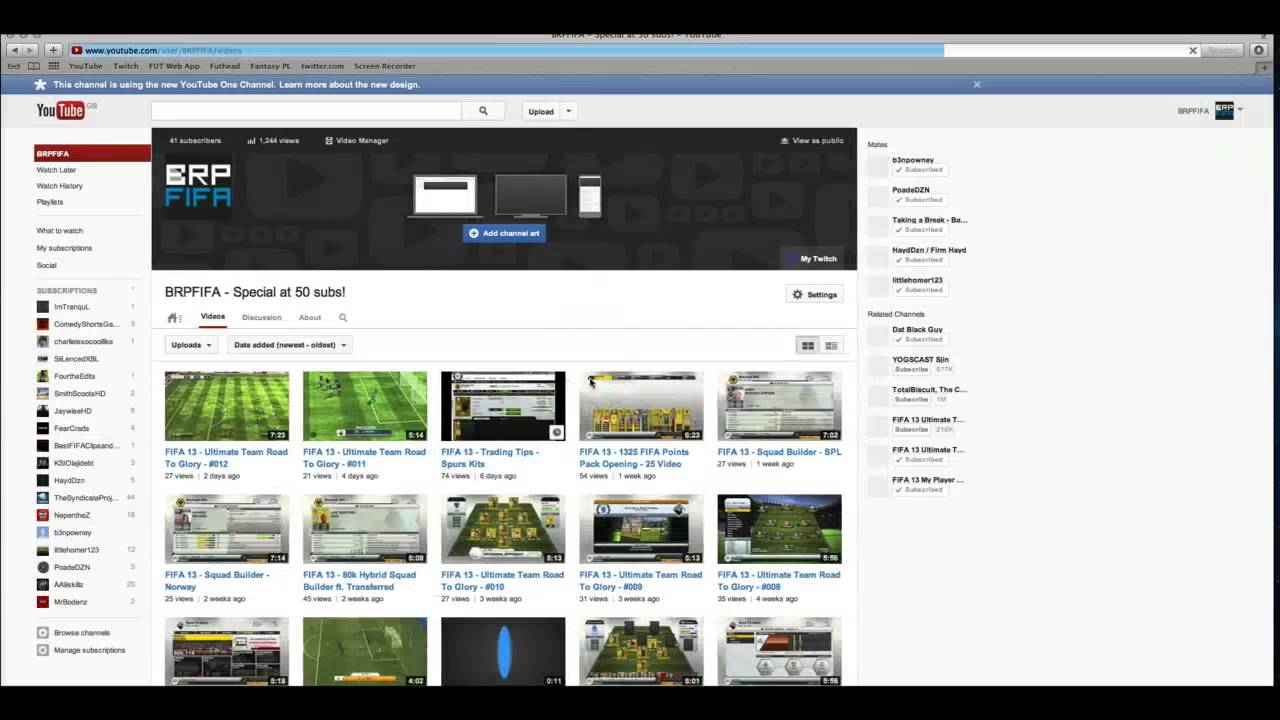The width and height of the screenshot is (1280, 720).
Task: Toggle Subscribed button for littlehomer123 in Mates
Action: coord(919,290)
